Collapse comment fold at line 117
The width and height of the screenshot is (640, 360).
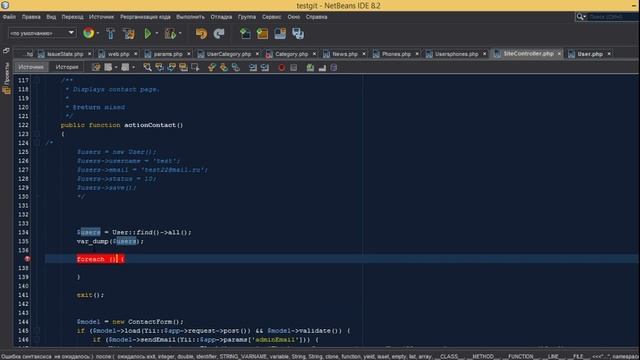point(37,80)
